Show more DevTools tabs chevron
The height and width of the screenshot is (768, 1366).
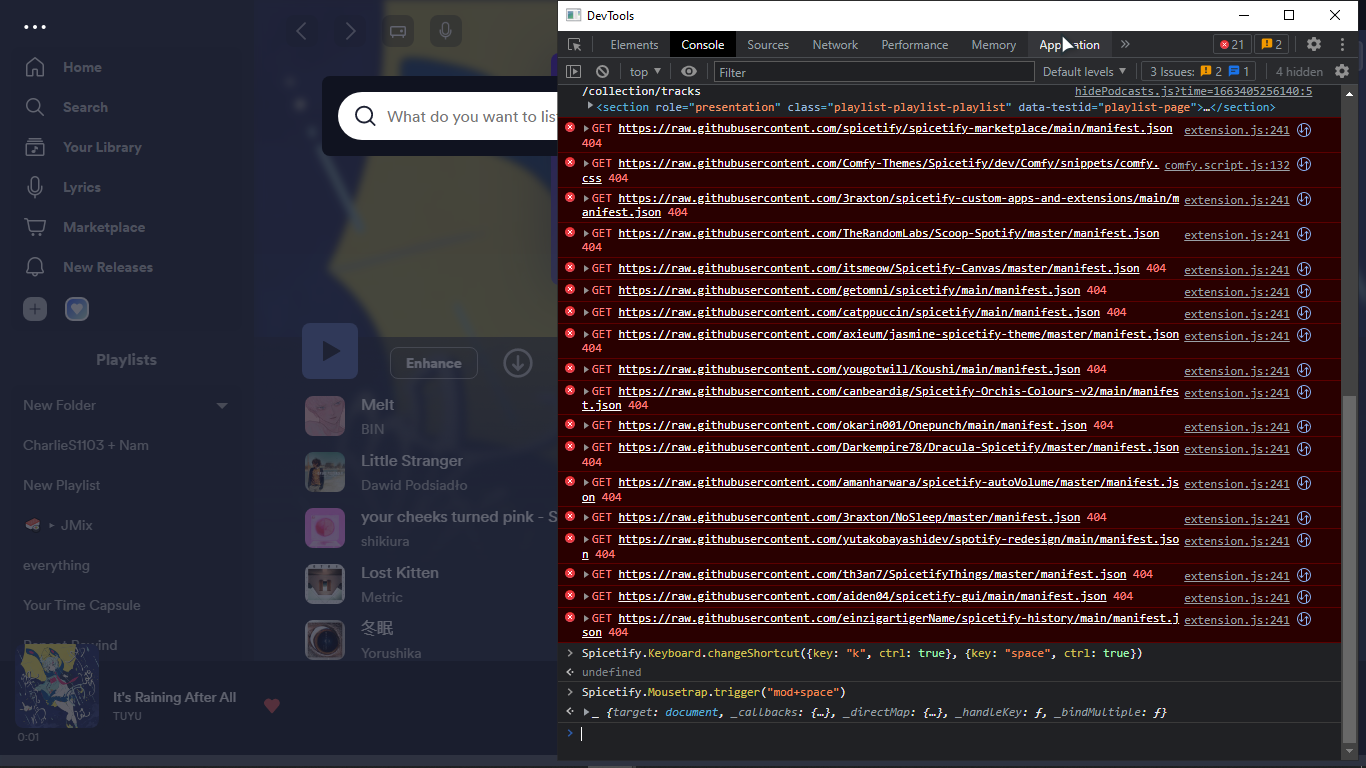point(1125,44)
